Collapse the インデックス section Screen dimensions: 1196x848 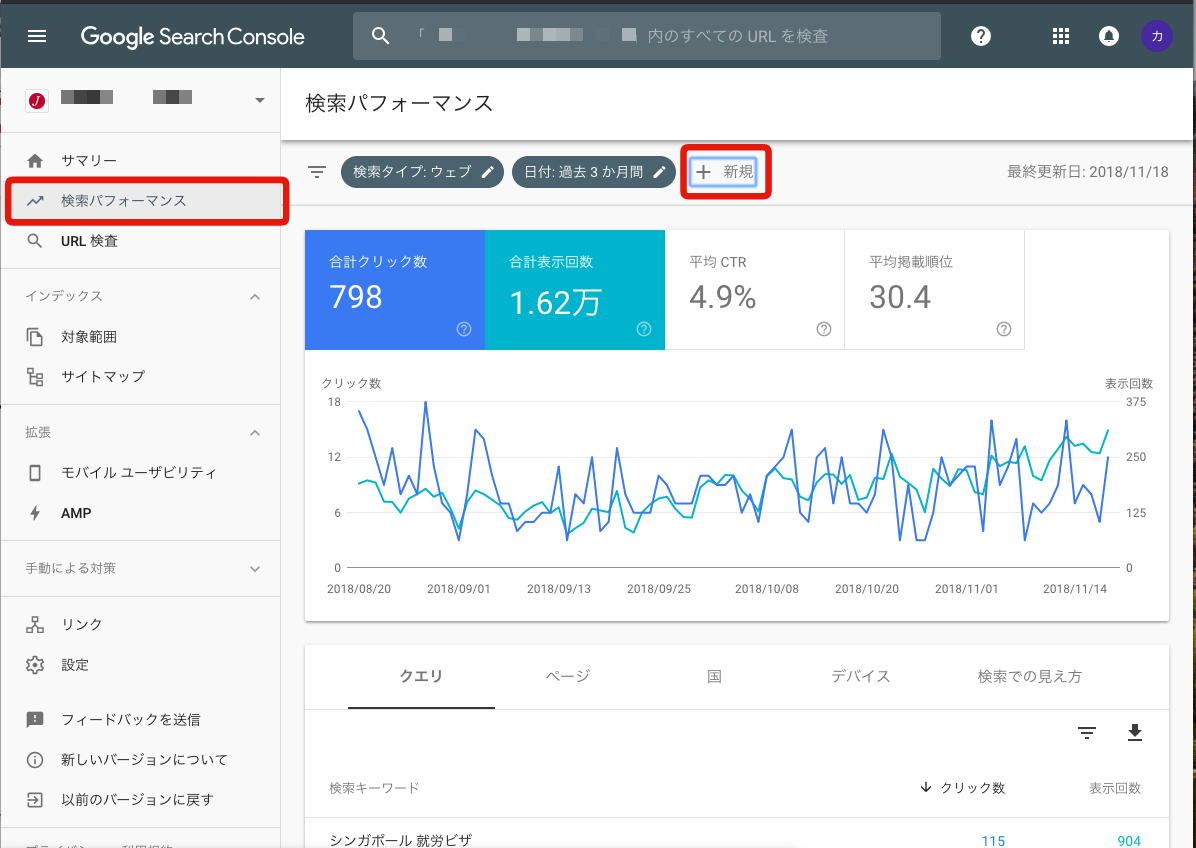[x=255, y=297]
